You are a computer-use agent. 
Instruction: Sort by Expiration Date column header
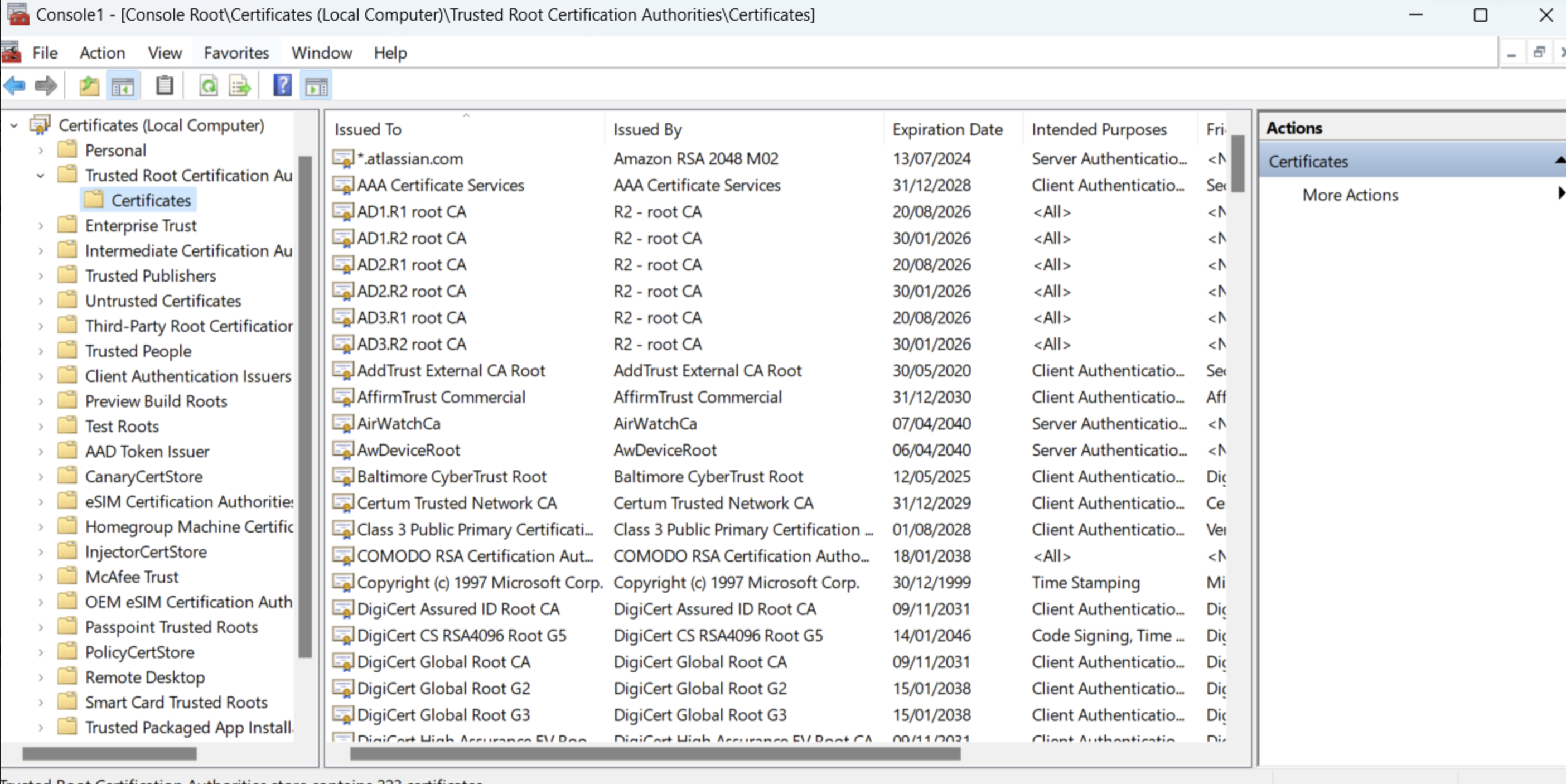[x=946, y=129]
